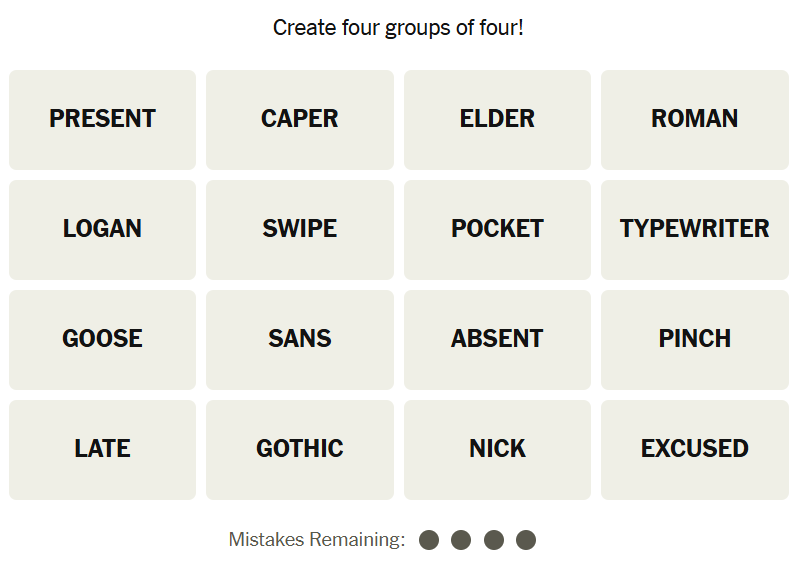806x567 pixels.
Task: Choose the GOTHIC tile
Action: (299, 449)
